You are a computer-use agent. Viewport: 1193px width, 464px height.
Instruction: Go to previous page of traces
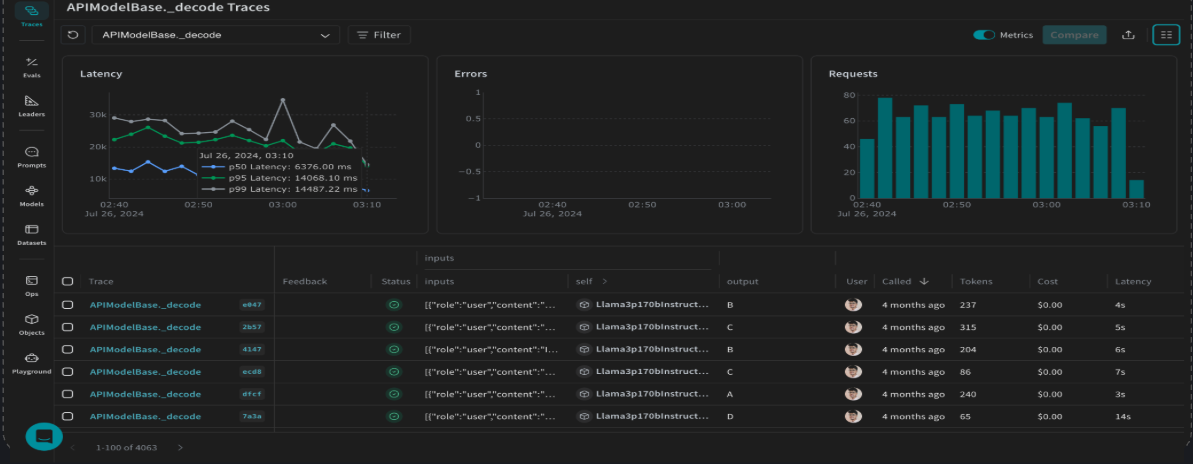[73, 447]
